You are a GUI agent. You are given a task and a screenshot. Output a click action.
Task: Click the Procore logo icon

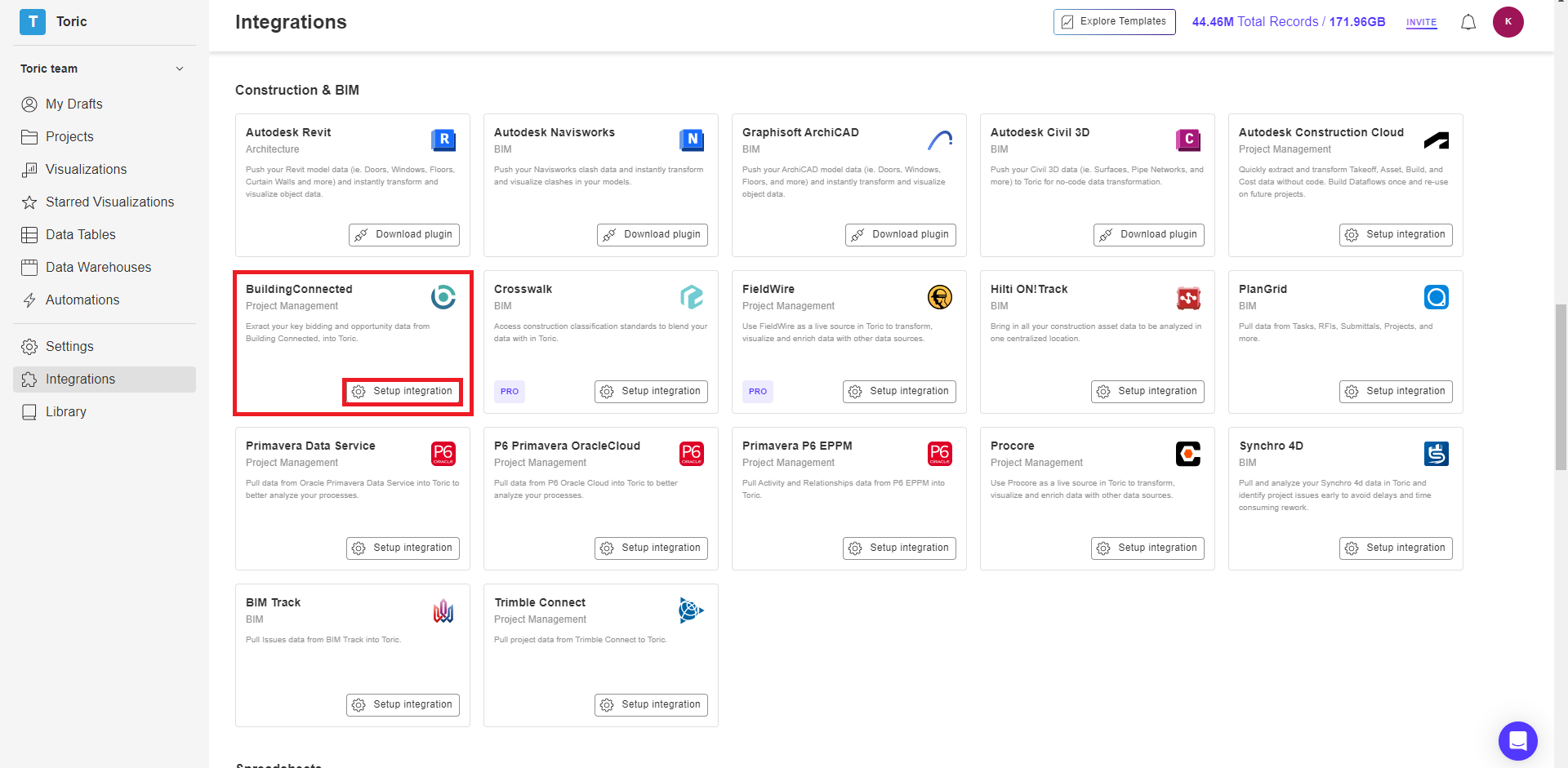(1188, 454)
